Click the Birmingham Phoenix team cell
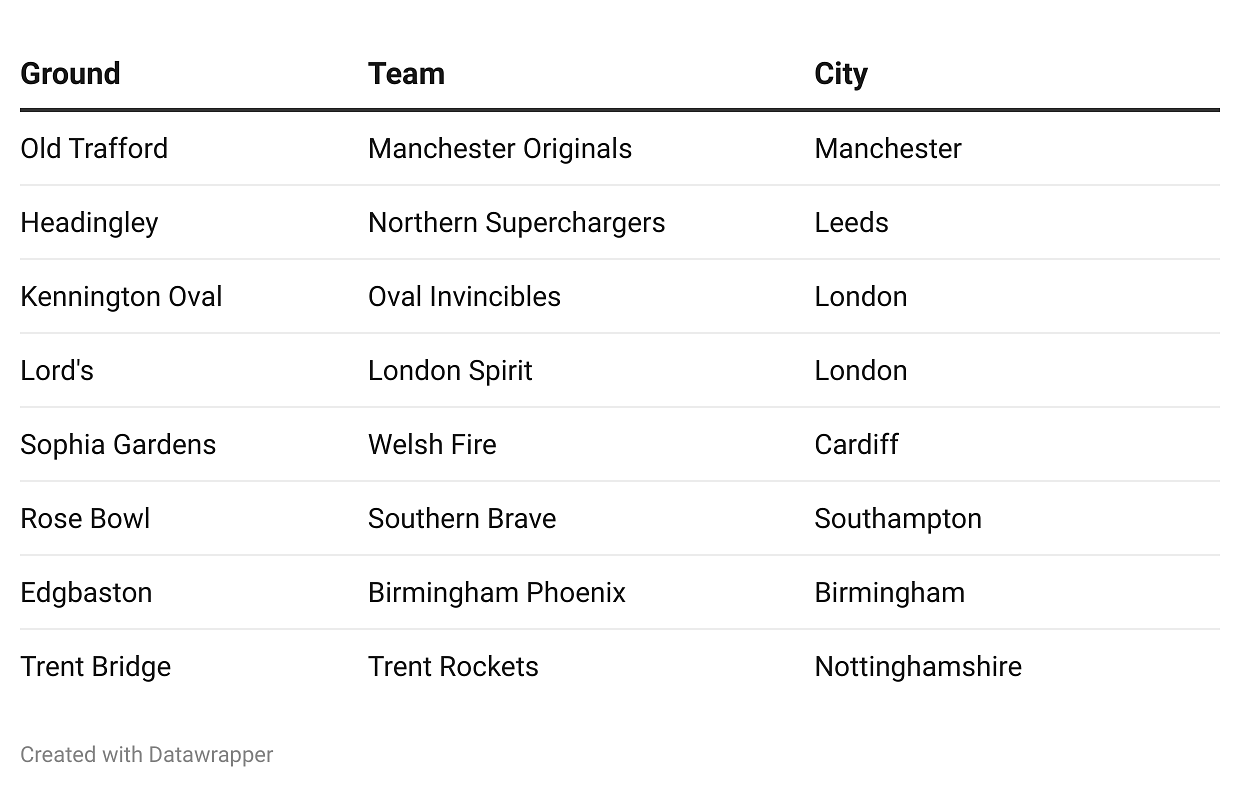 [497, 593]
